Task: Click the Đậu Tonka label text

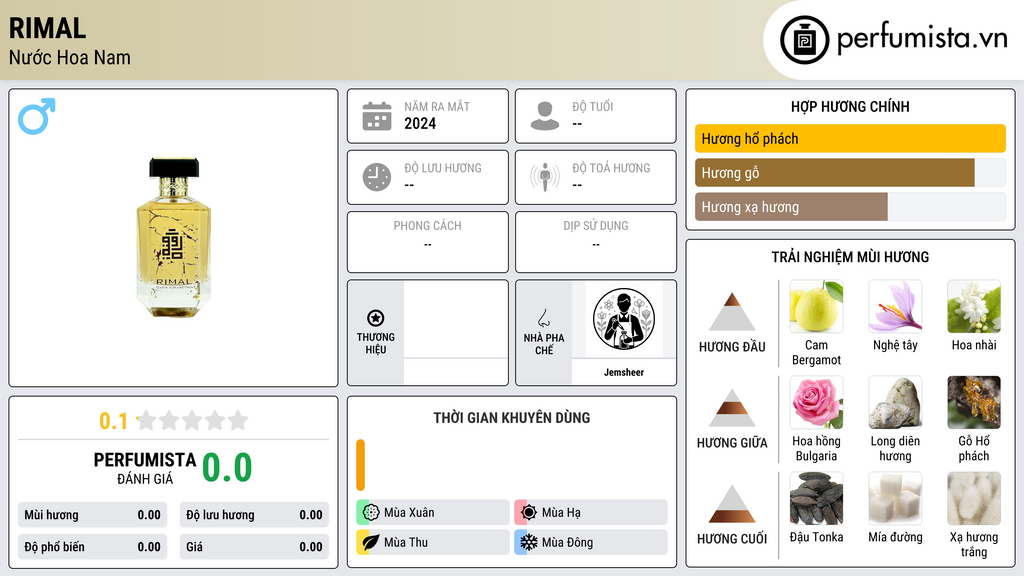Action: [816, 537]
